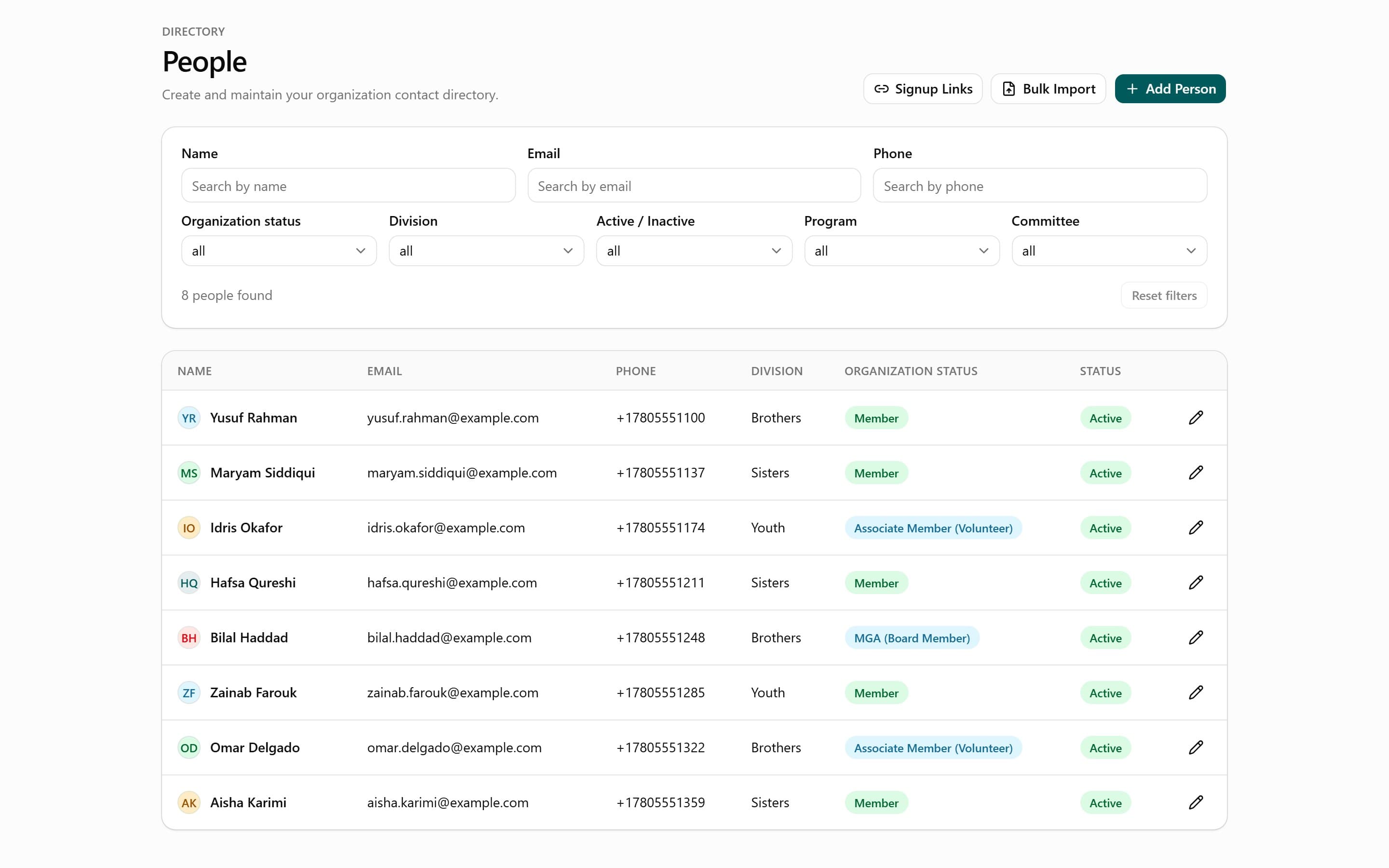Viewport: 1389px width, 868px height.
Task: Click the HQ avatar circle
Action: tap(189, 583)
